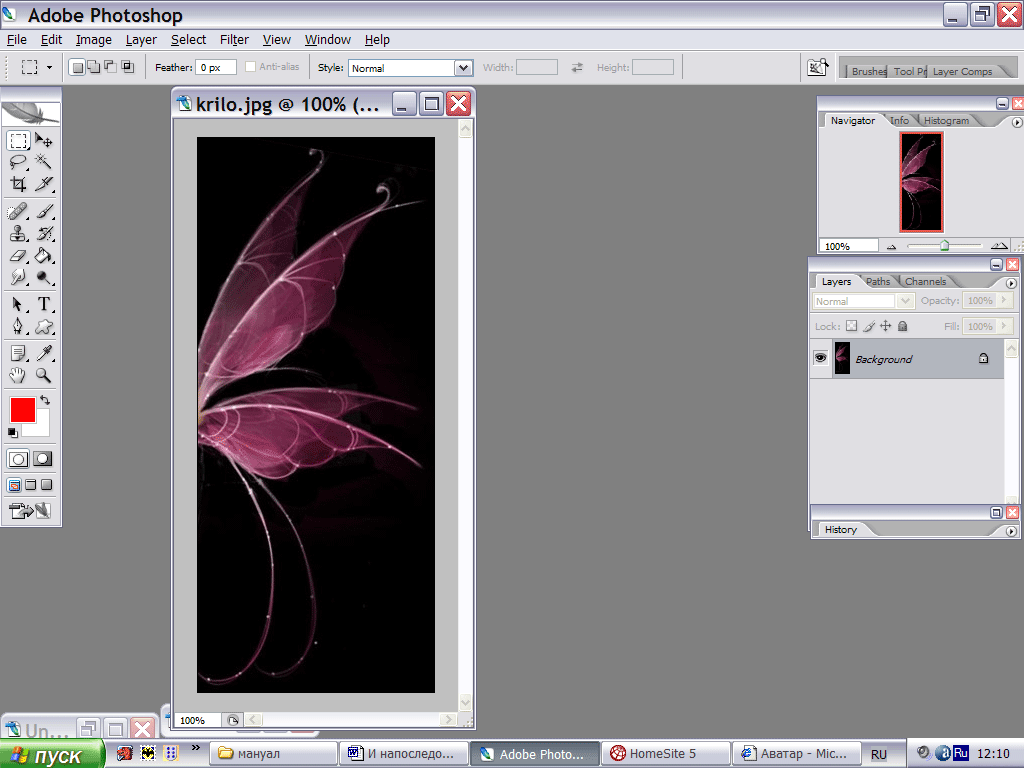Switch to the Histogram tab
This screenshot has height=768, width=1024.
(946, 120)
